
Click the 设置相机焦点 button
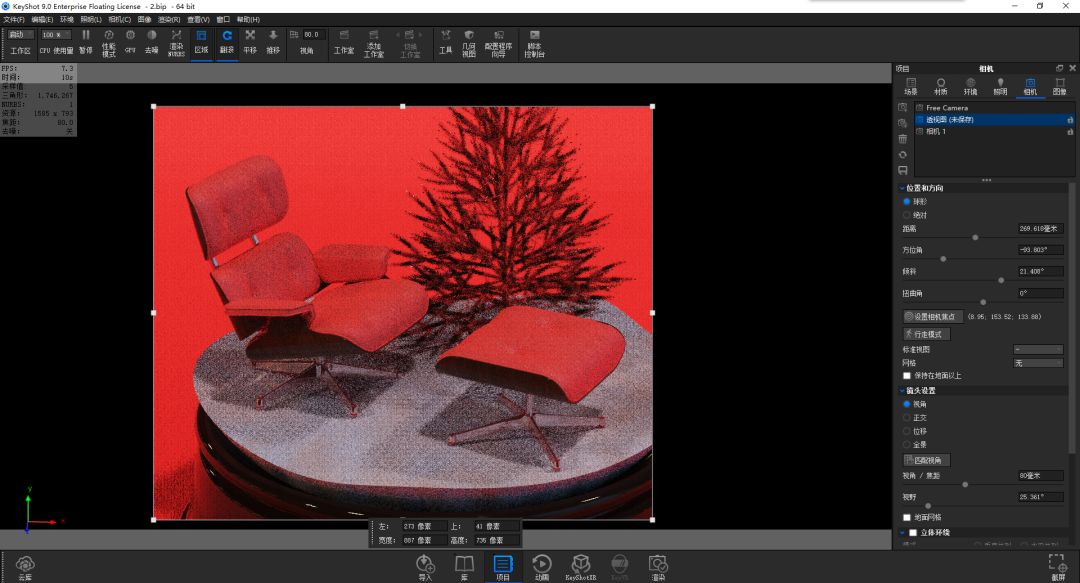click(932, 316)
